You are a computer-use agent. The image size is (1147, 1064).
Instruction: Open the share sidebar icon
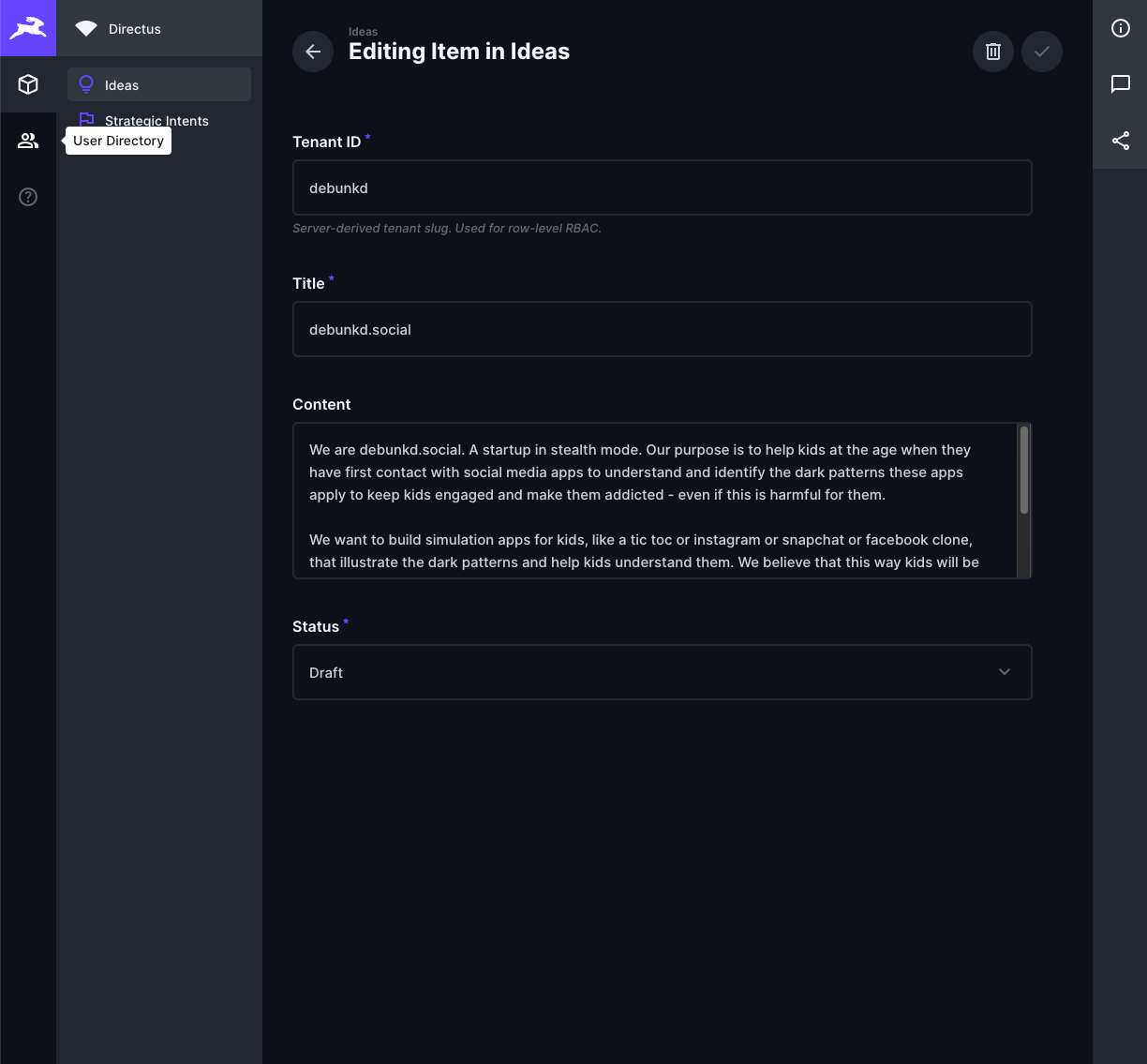coord(1120,141)
